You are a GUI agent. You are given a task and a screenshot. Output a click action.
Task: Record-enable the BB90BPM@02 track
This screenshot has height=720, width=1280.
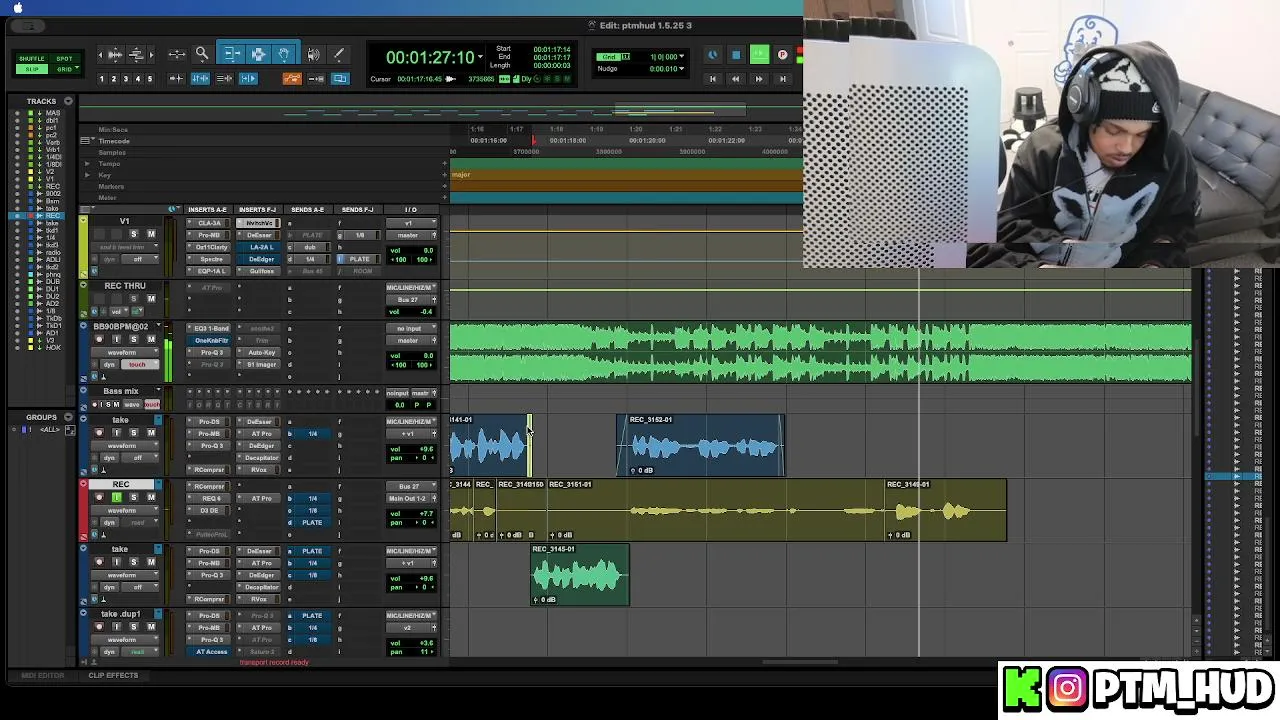99,340
